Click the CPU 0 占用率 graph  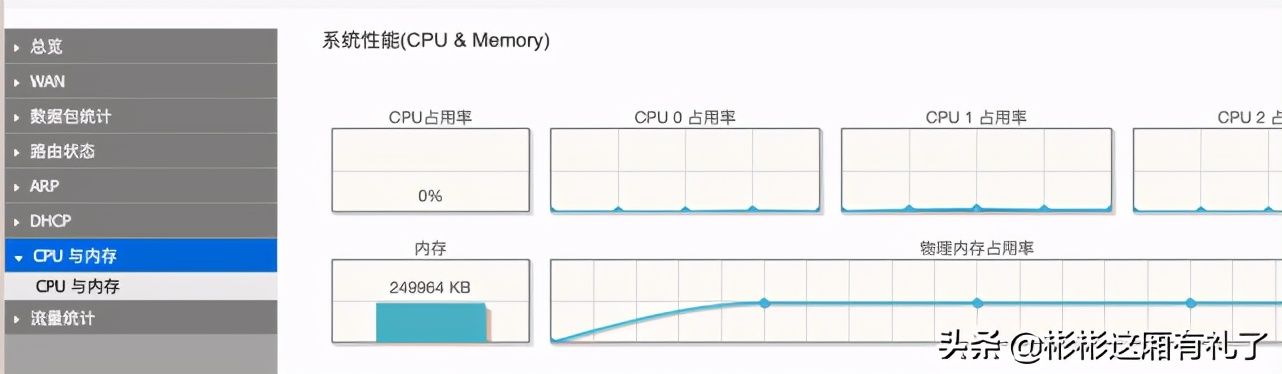pos(685,170)
